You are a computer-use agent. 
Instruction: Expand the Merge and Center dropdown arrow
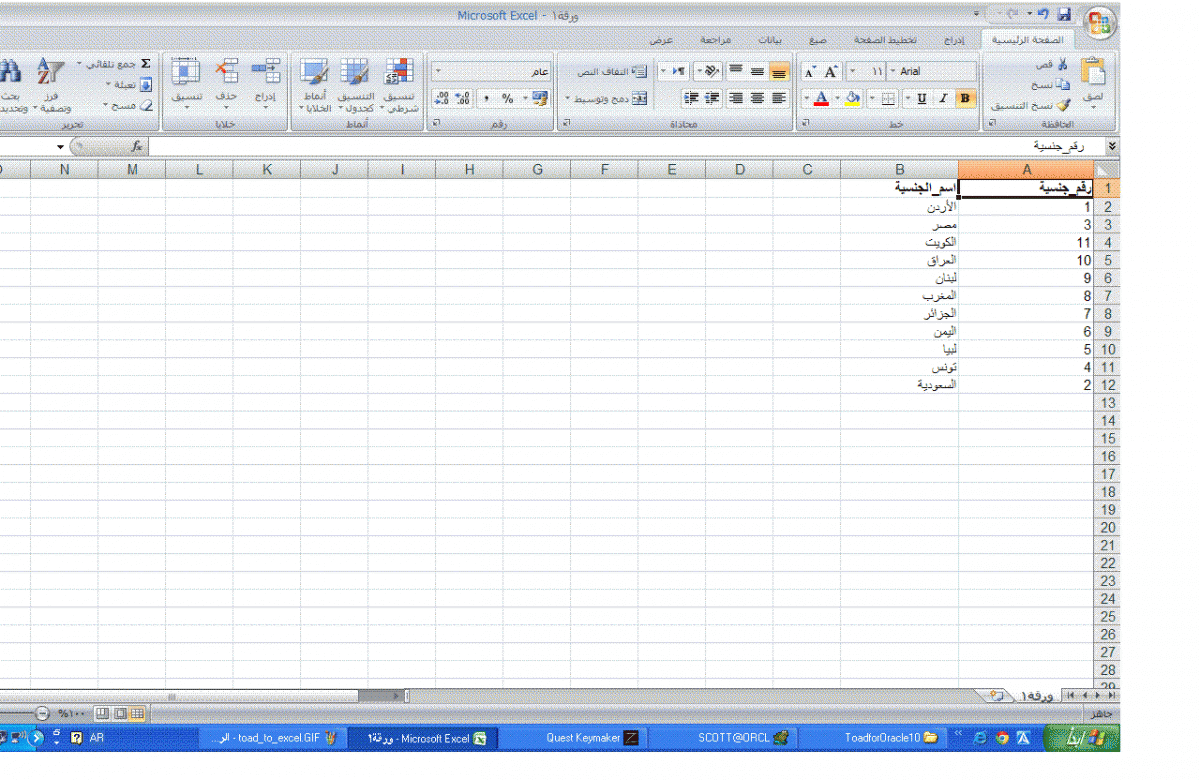(x=568, y=98)
